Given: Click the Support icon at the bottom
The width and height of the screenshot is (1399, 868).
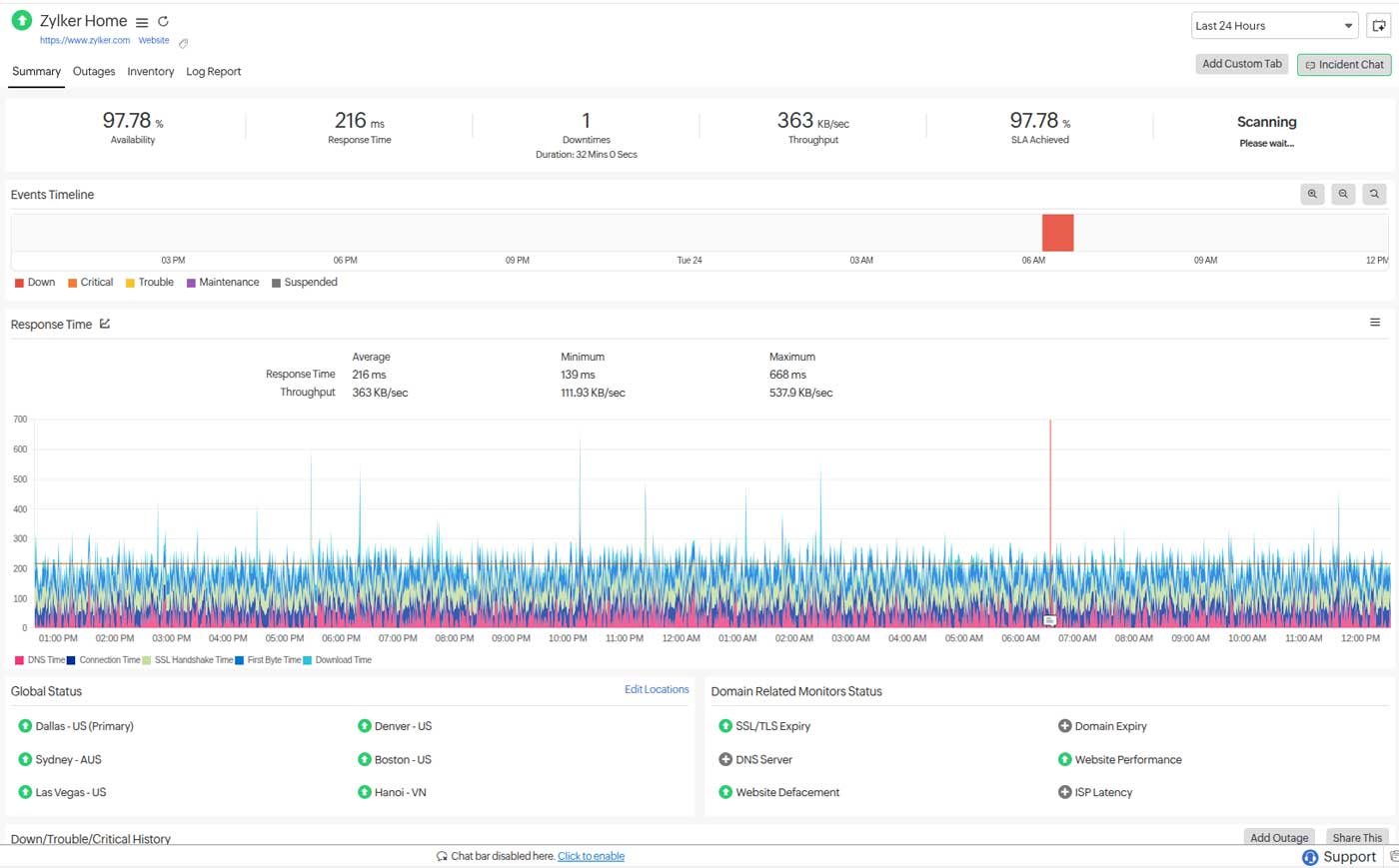Looking at the screenshot, I should pyautogui.click(x=1310, y=856).
